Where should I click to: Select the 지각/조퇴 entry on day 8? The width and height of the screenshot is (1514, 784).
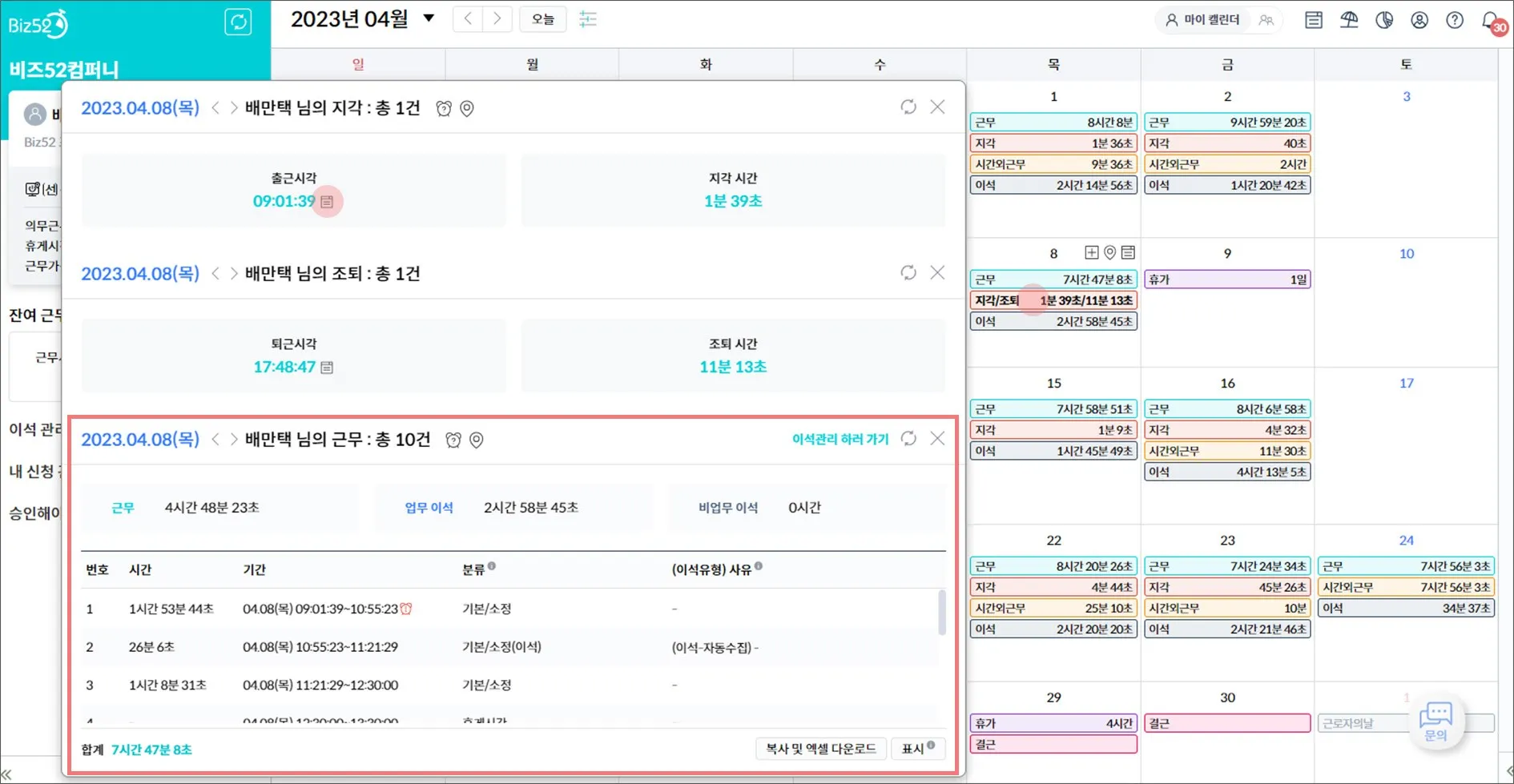point(1053,300)
